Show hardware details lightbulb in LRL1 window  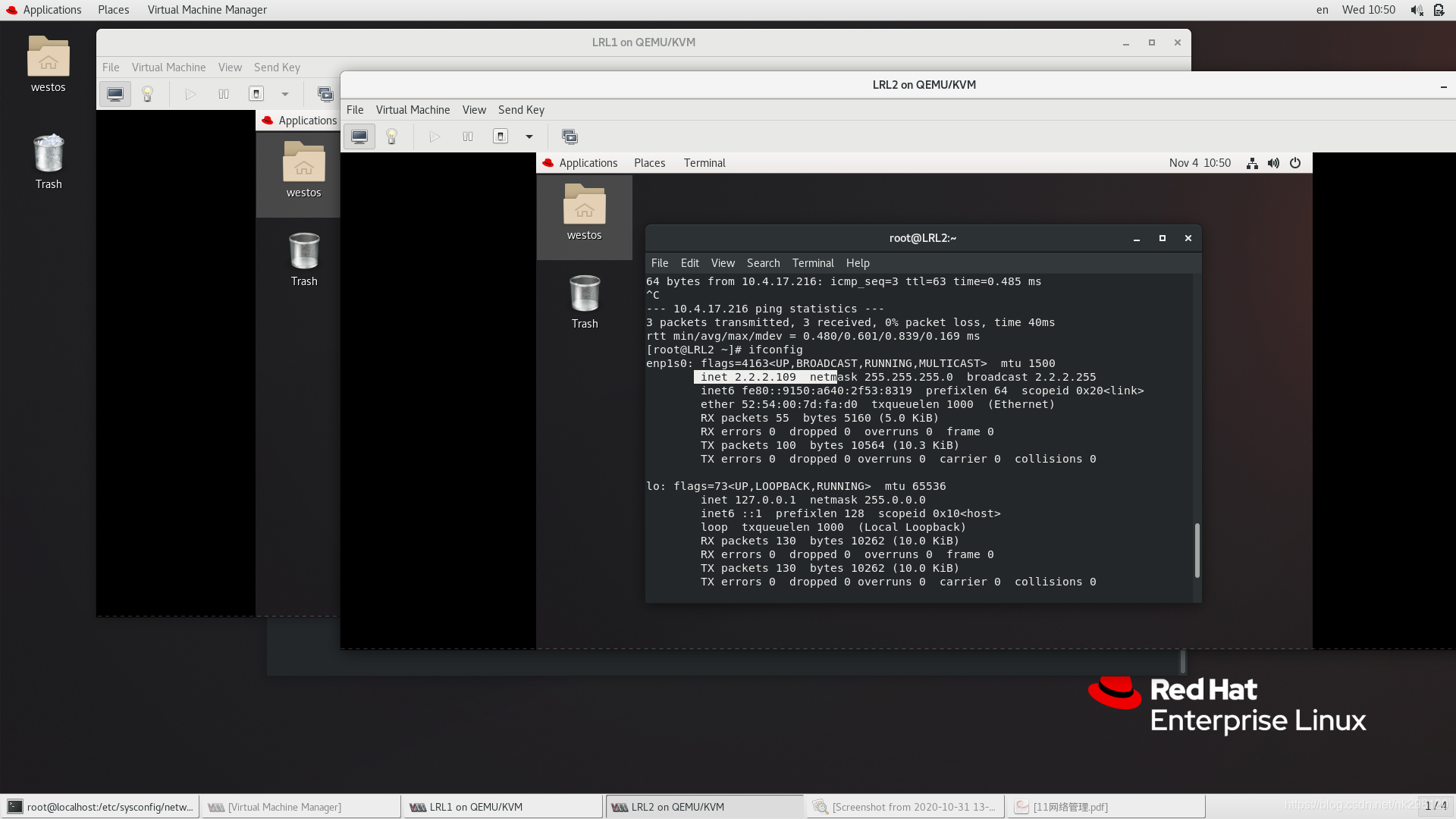tap(148, 94)
